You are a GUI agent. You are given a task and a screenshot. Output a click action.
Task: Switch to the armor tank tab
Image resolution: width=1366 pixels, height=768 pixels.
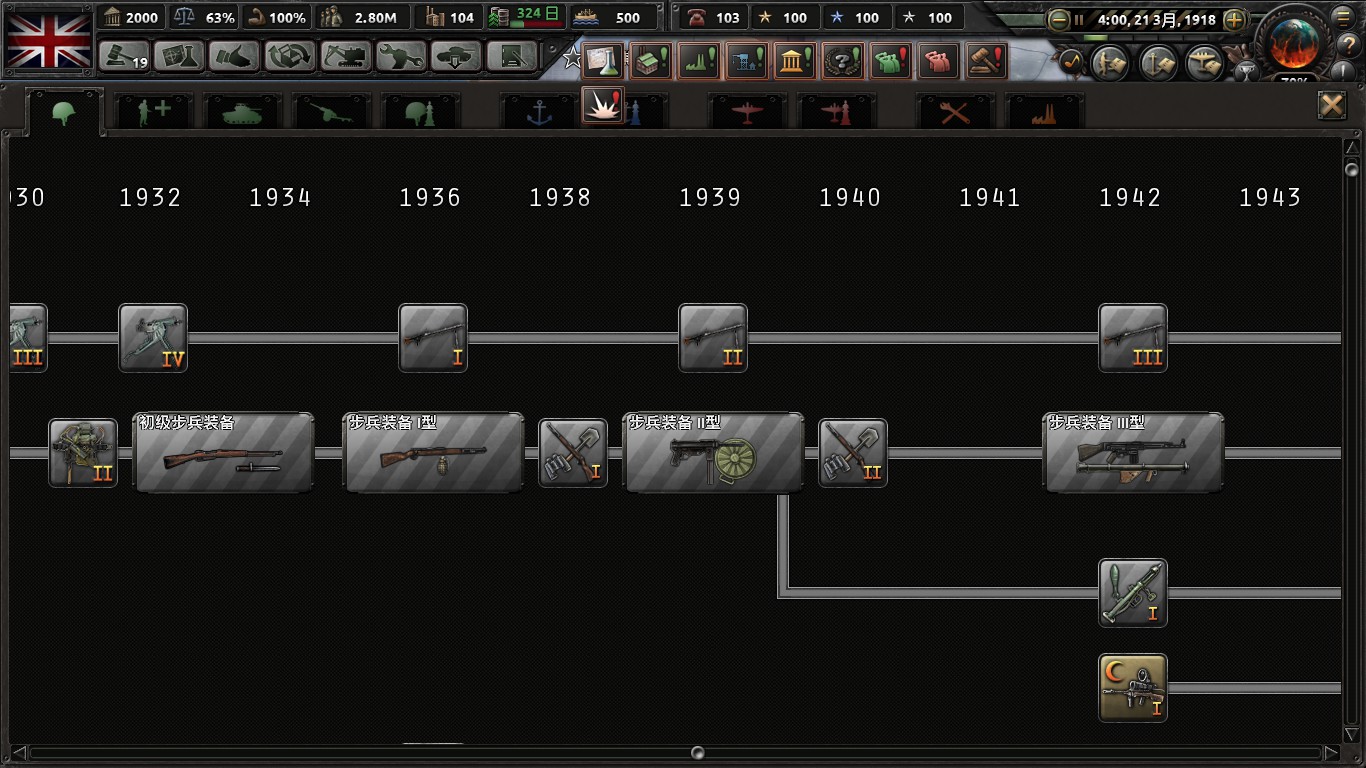[x=243, y=112]
